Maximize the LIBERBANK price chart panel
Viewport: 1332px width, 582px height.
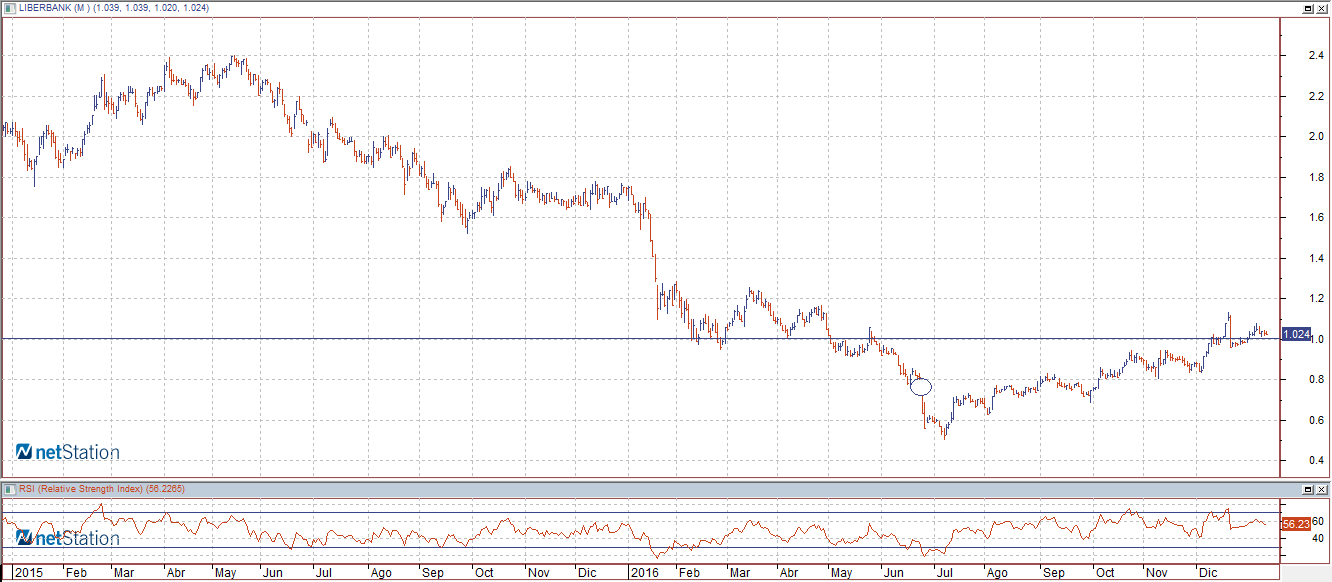[1308, 7]
